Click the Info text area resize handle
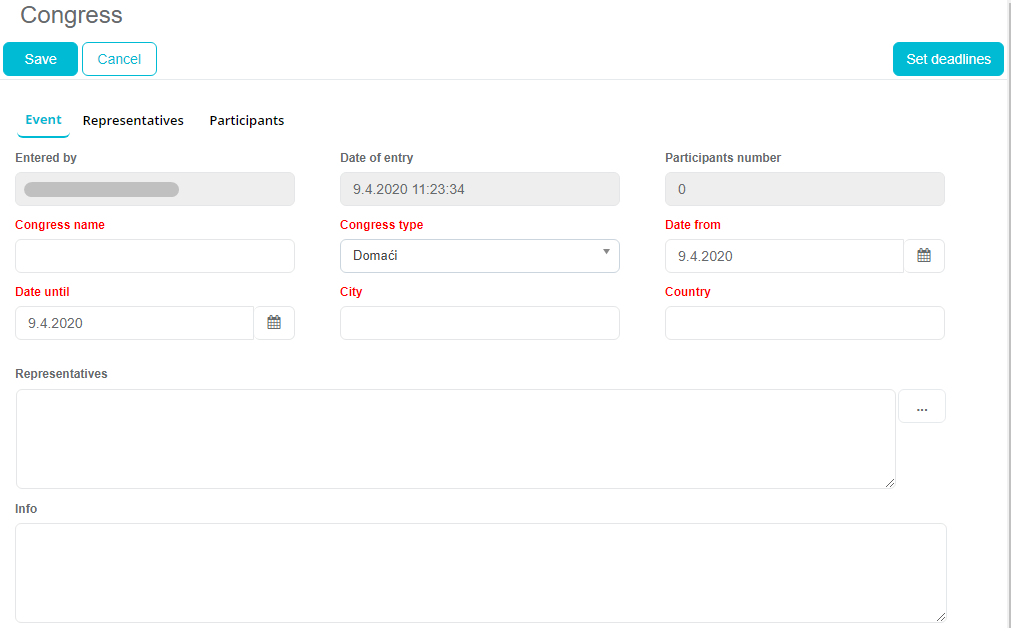 [x=940, y=616]
